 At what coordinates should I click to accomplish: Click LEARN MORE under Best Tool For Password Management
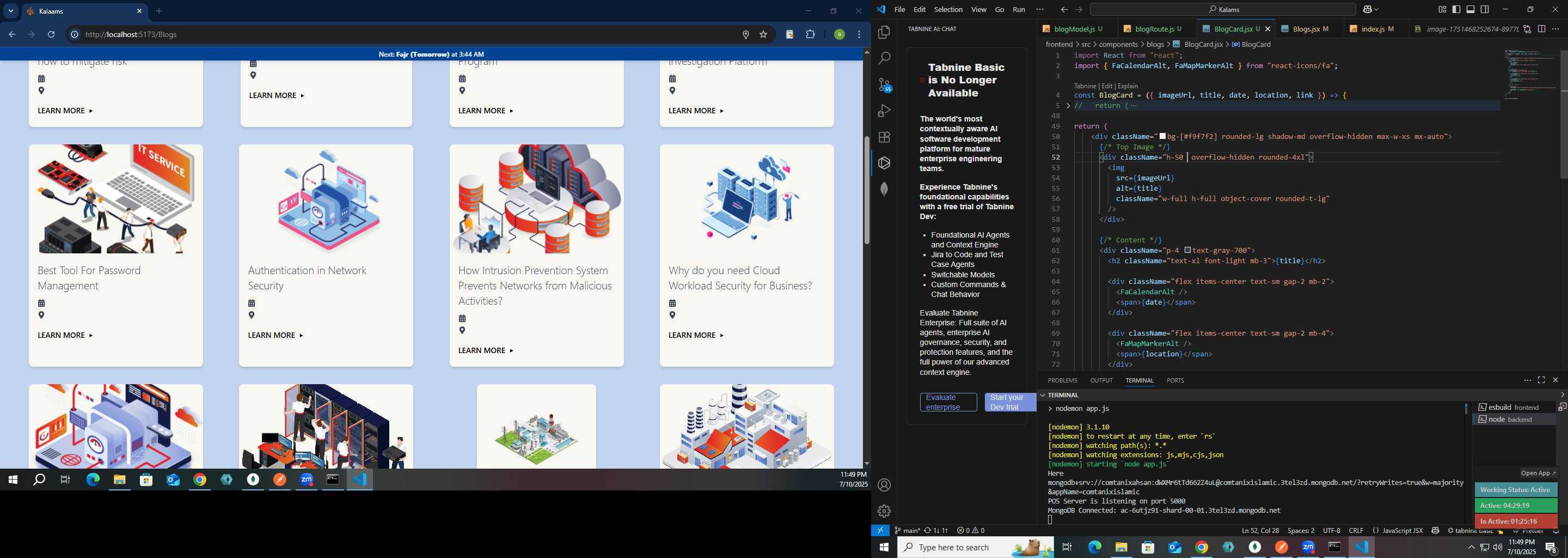click(x=65, y=335)
